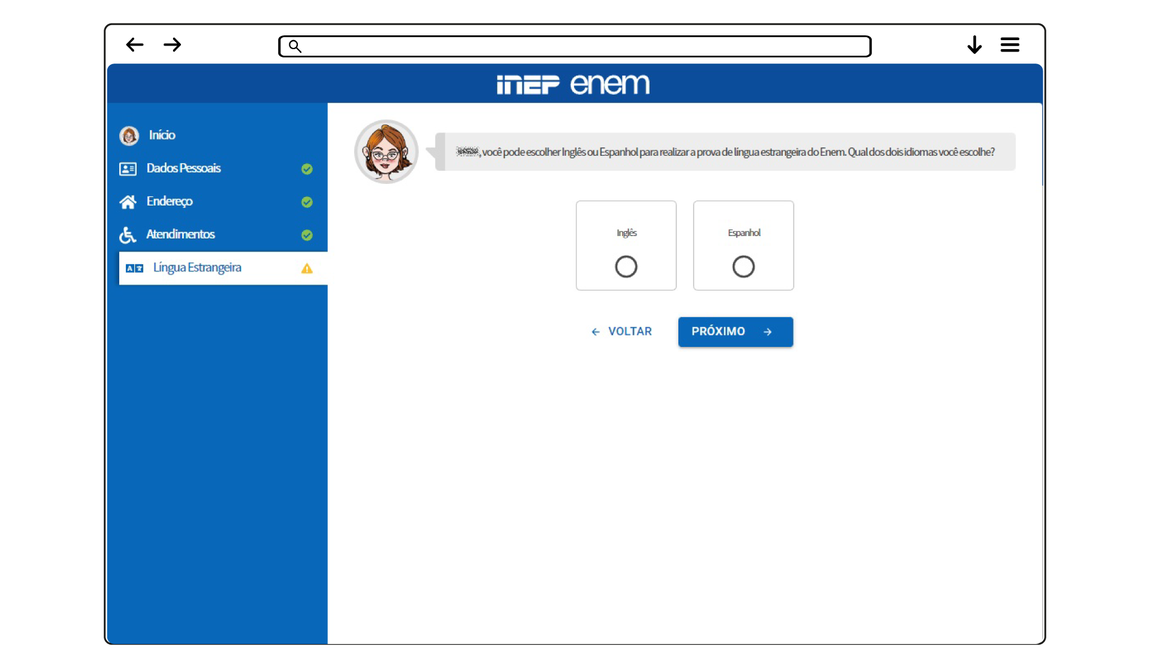The width and height of the screenshot is (1150, 668).
Task: Click the browser forward arrow
Action: click(172, 45)
